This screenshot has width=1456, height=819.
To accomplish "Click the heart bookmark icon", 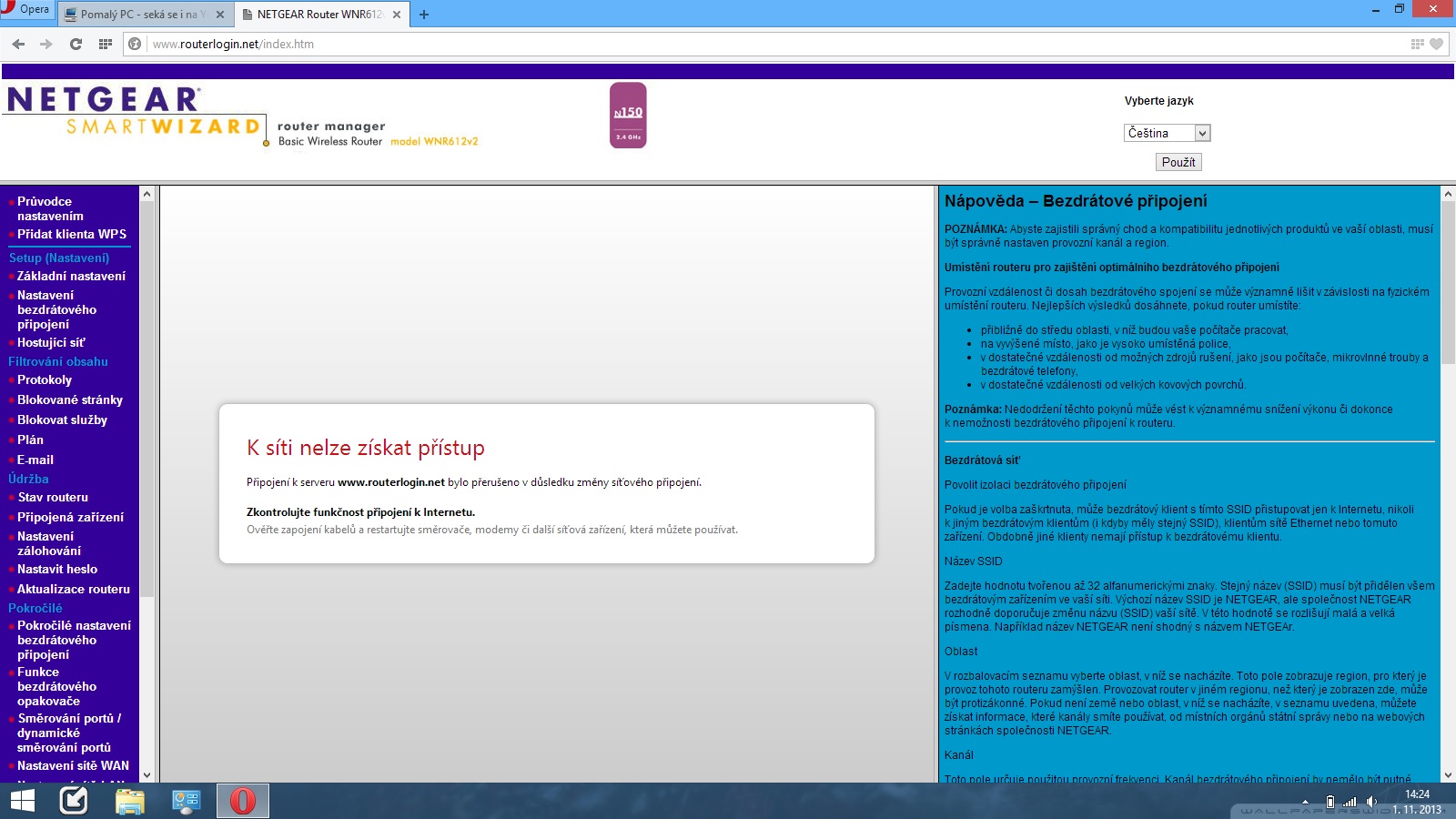I will (1437, 44).
